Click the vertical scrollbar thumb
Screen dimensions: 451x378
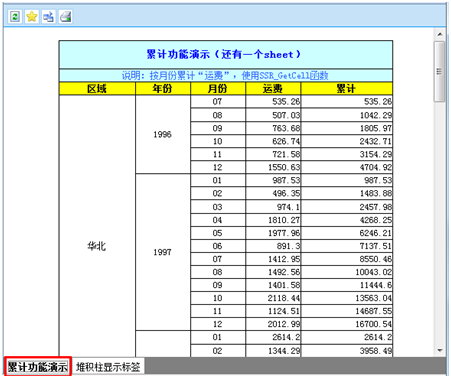[439, 71]
